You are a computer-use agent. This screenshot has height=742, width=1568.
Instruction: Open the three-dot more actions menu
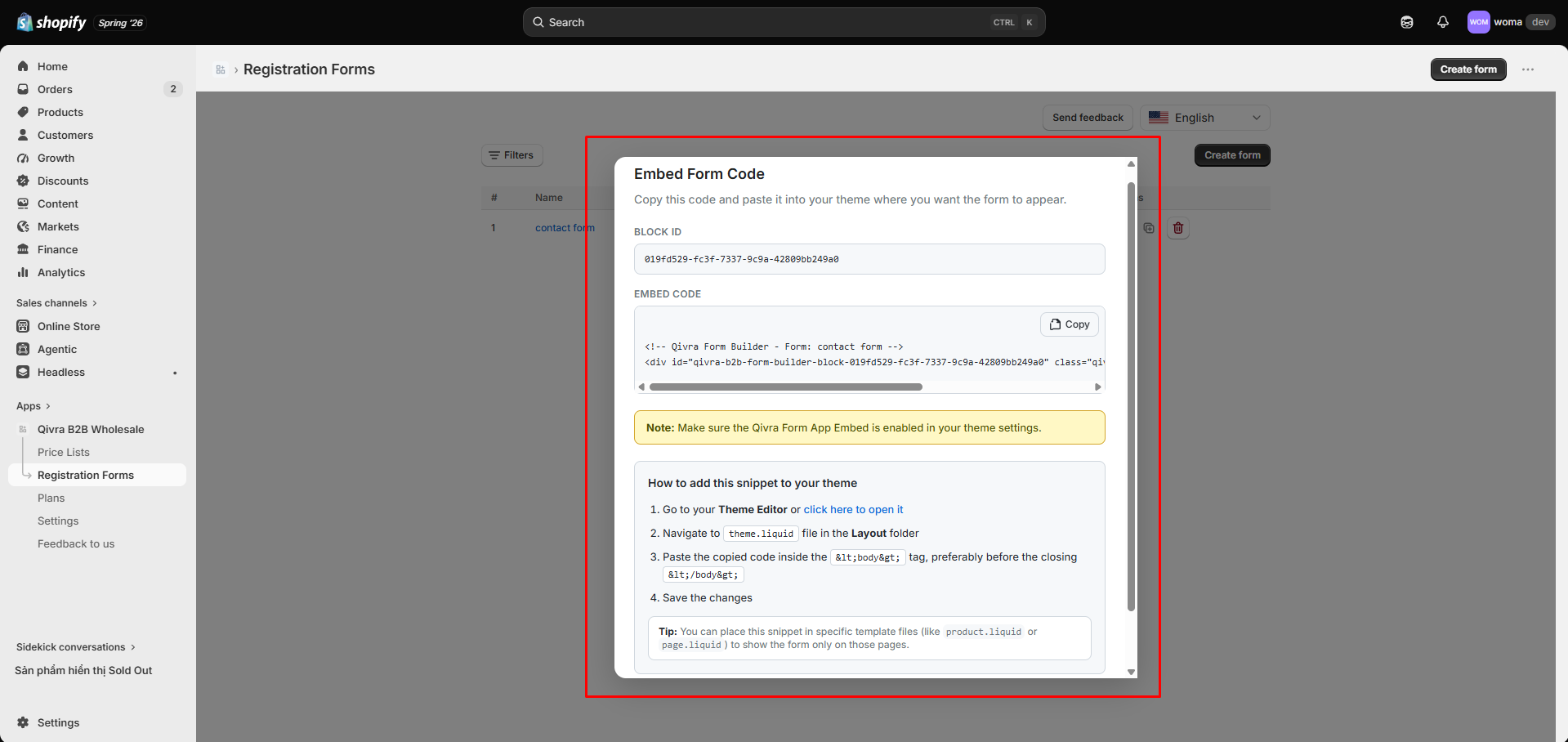1528,69
